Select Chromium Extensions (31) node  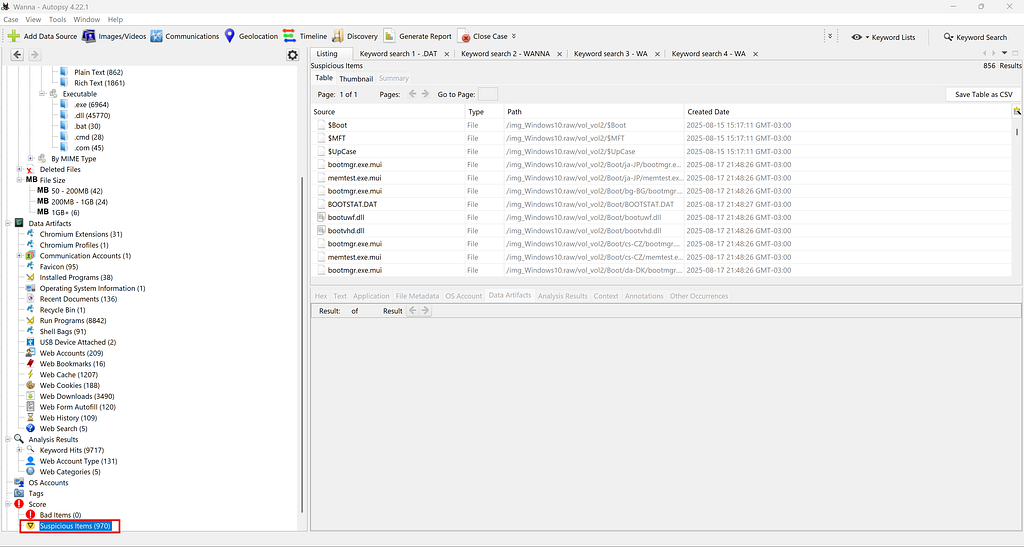point(80,234)
